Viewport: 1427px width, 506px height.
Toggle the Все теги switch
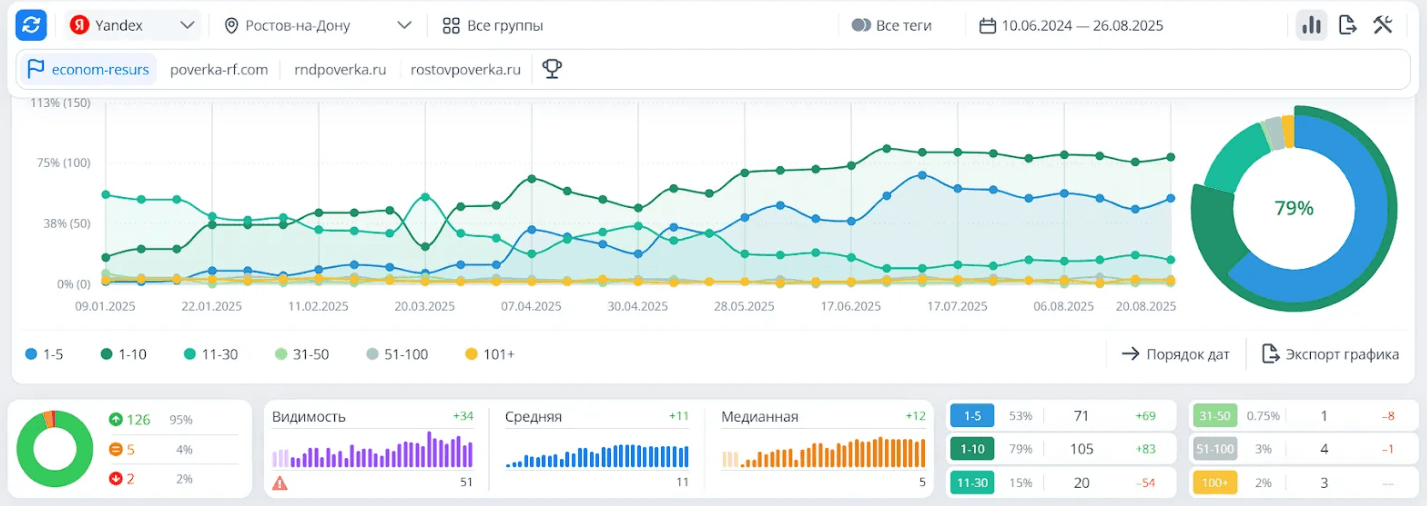pyautogui.click(x=861, y=25)
